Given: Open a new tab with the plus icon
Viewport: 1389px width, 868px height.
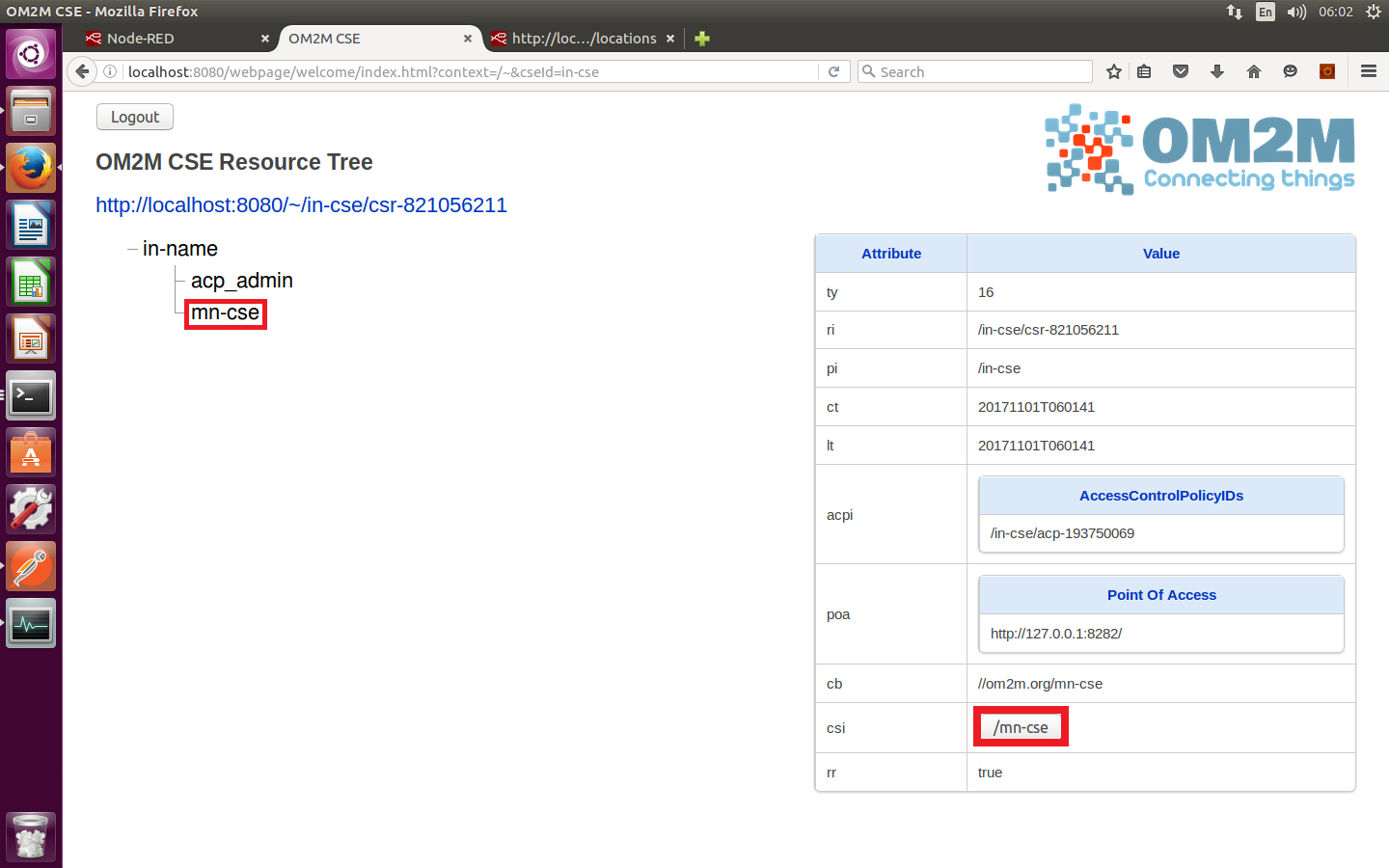Looking at the screenshot, I should click(x=702, y=39).
